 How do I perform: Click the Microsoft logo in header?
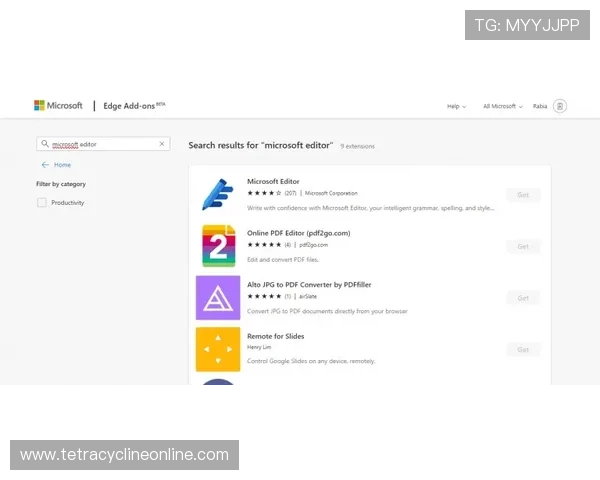click(x=58, y=105)
